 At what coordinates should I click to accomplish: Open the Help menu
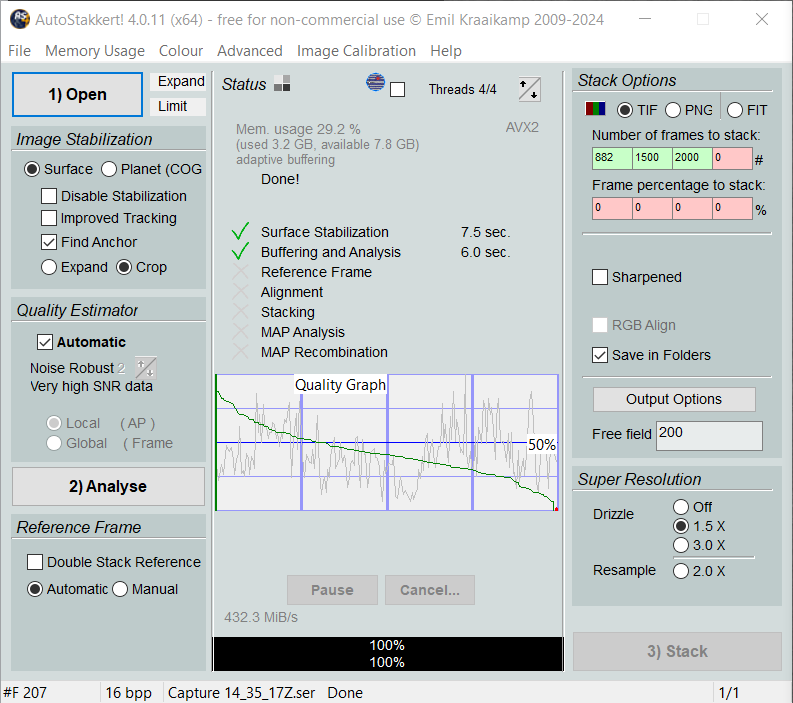pos(446,51)
